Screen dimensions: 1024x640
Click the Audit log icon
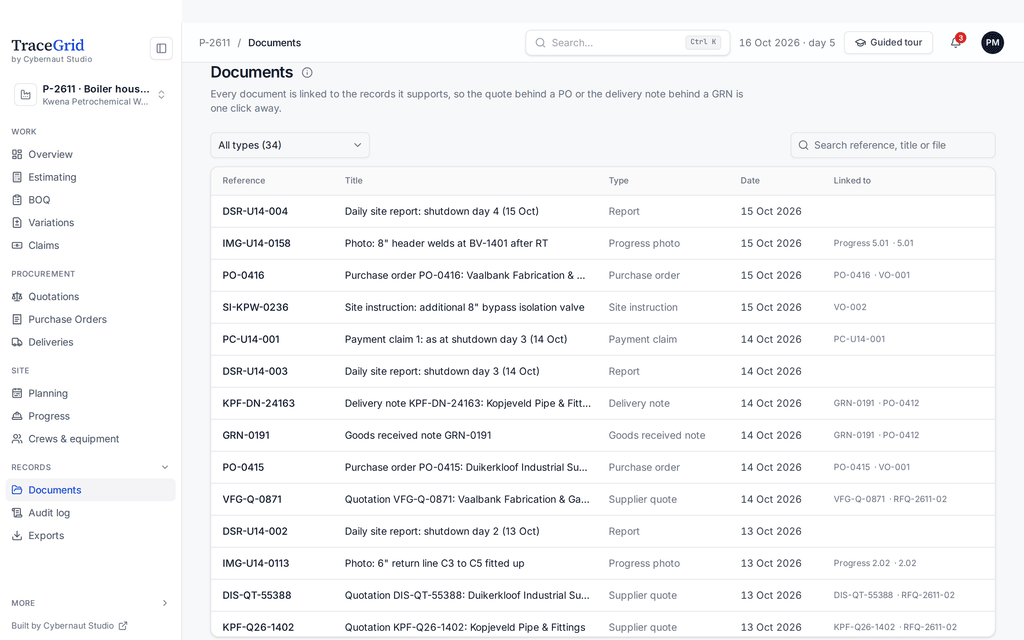17,513
